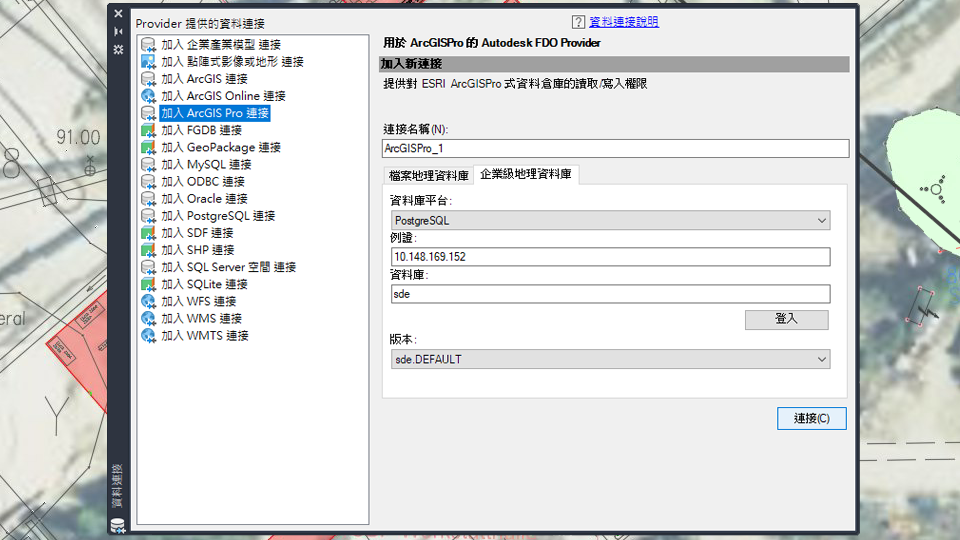Select 加入 WMS 連接
960x540 pixels.
pyautogui.click(x=201, y=319)
